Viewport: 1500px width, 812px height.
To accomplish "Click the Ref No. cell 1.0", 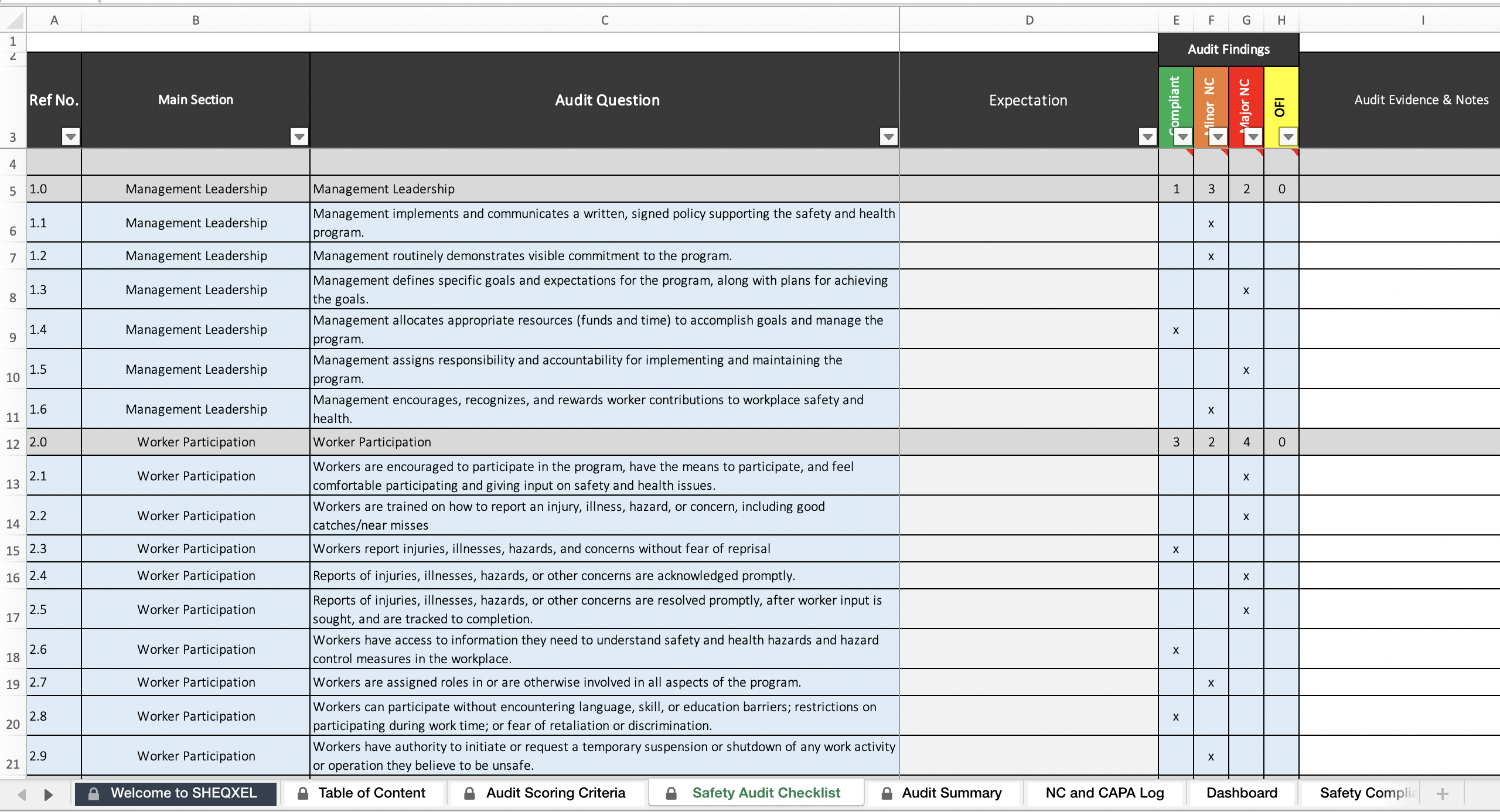I will pyautogui.click(x=54, y=189).
